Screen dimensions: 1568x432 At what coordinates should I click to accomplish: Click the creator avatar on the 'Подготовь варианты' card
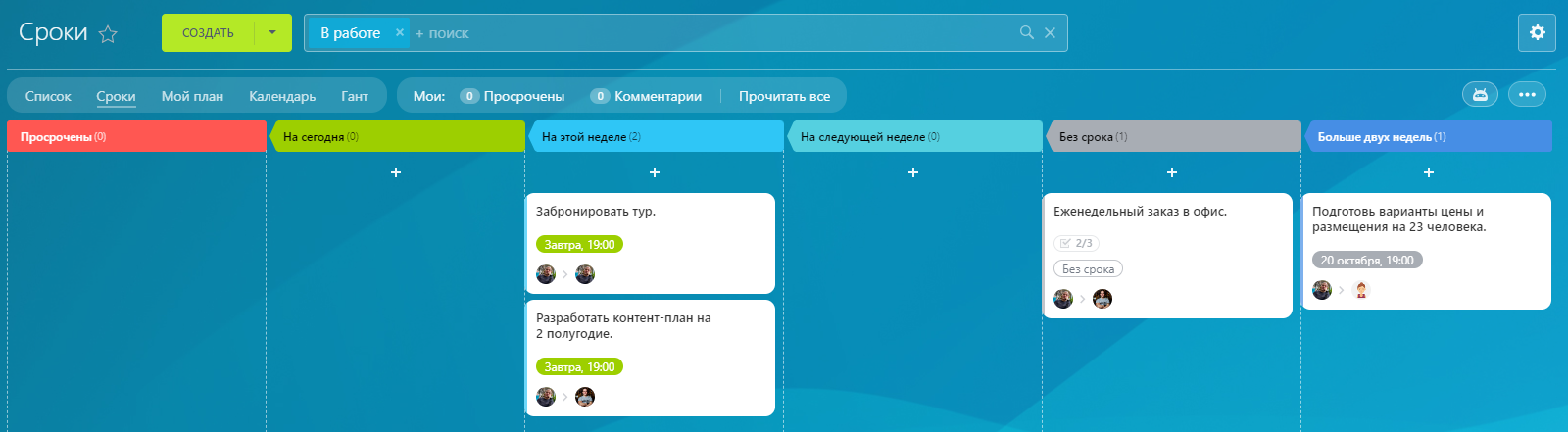[x=1322, y=290]
